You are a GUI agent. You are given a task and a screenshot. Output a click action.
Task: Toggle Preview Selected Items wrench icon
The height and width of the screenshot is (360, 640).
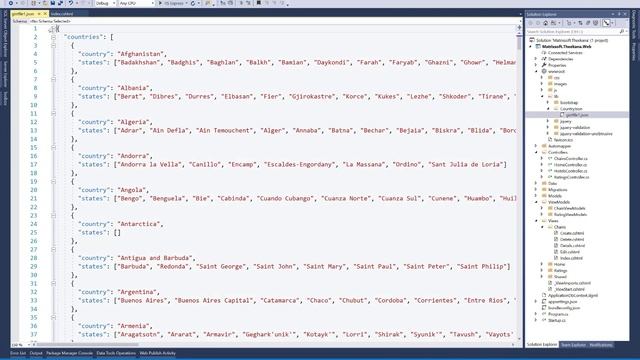607,23
